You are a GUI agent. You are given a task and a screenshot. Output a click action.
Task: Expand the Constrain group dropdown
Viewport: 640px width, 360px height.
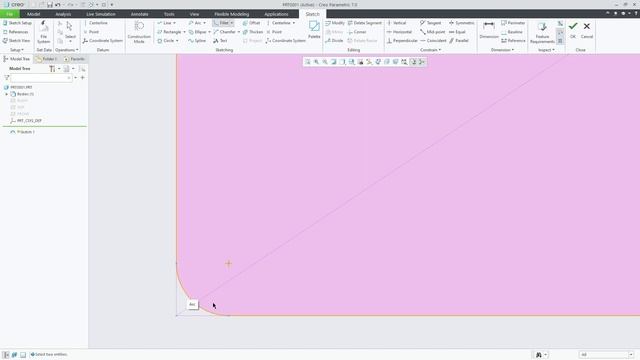(431, 50)
